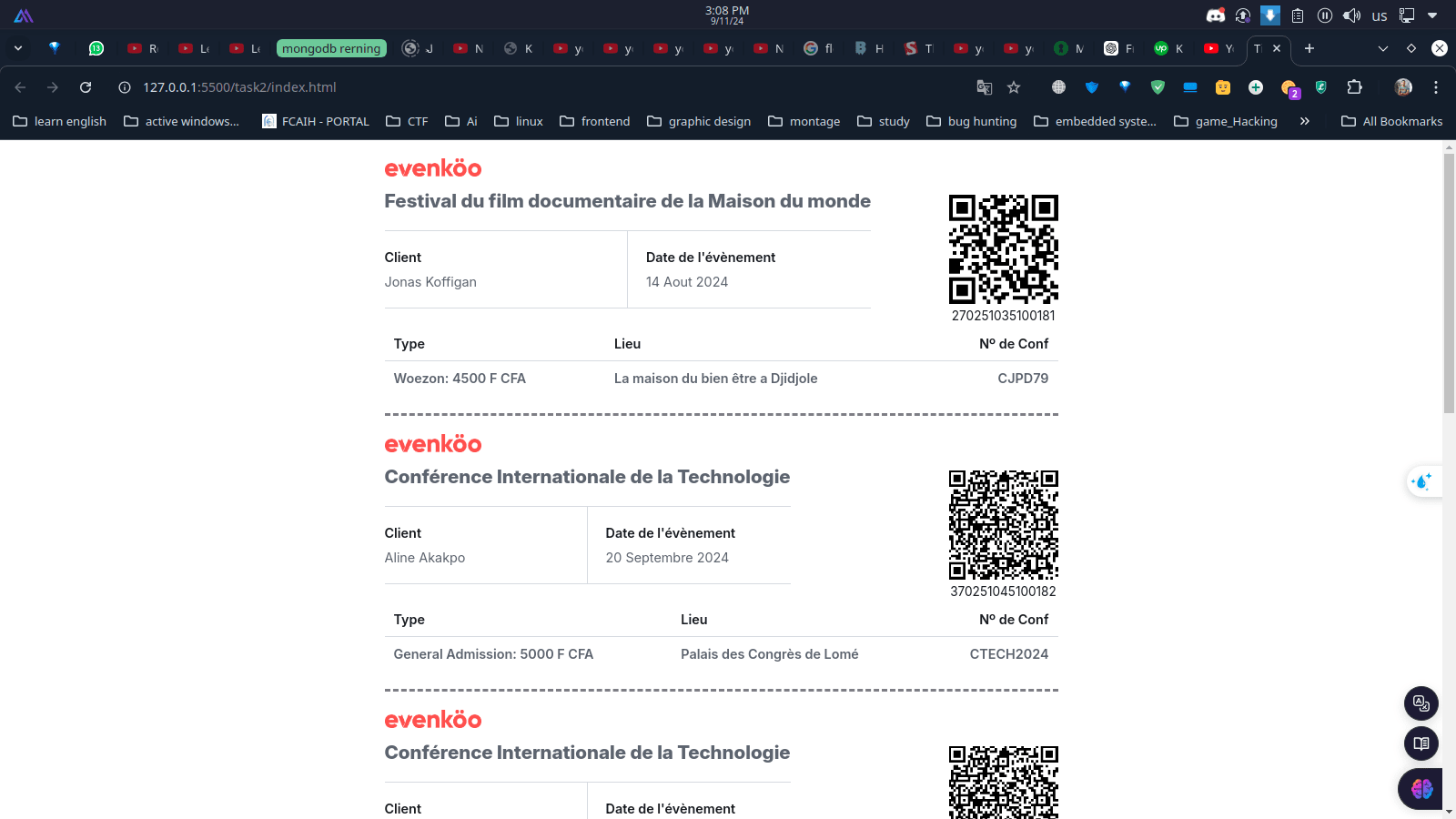Switch to the mongodb lerning tab group
Image resolution: width=1456 pixels, height=819 pixels.
tap(331, 48)
